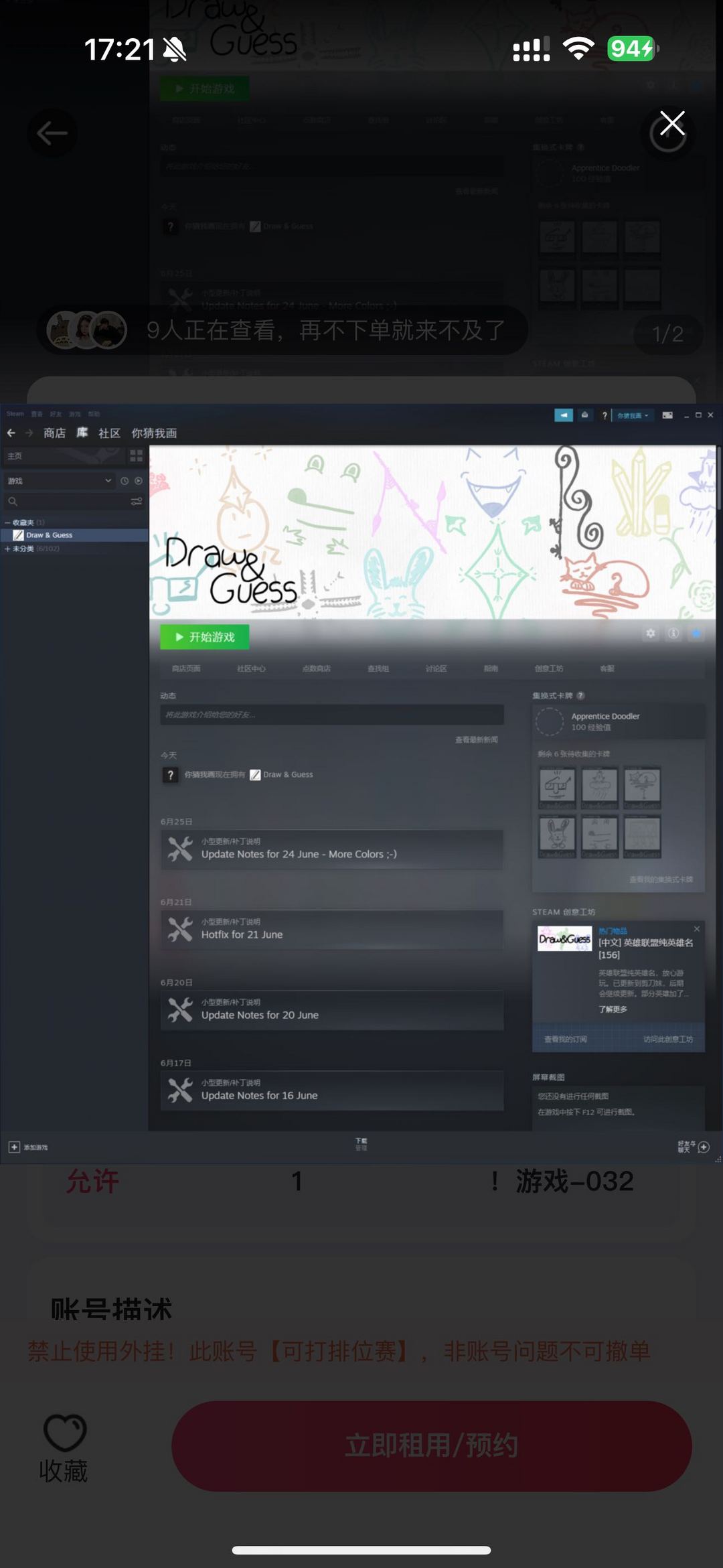Open the 你猜我画 account dropdown
723x1568 pixels.
(x=633, y=415)
